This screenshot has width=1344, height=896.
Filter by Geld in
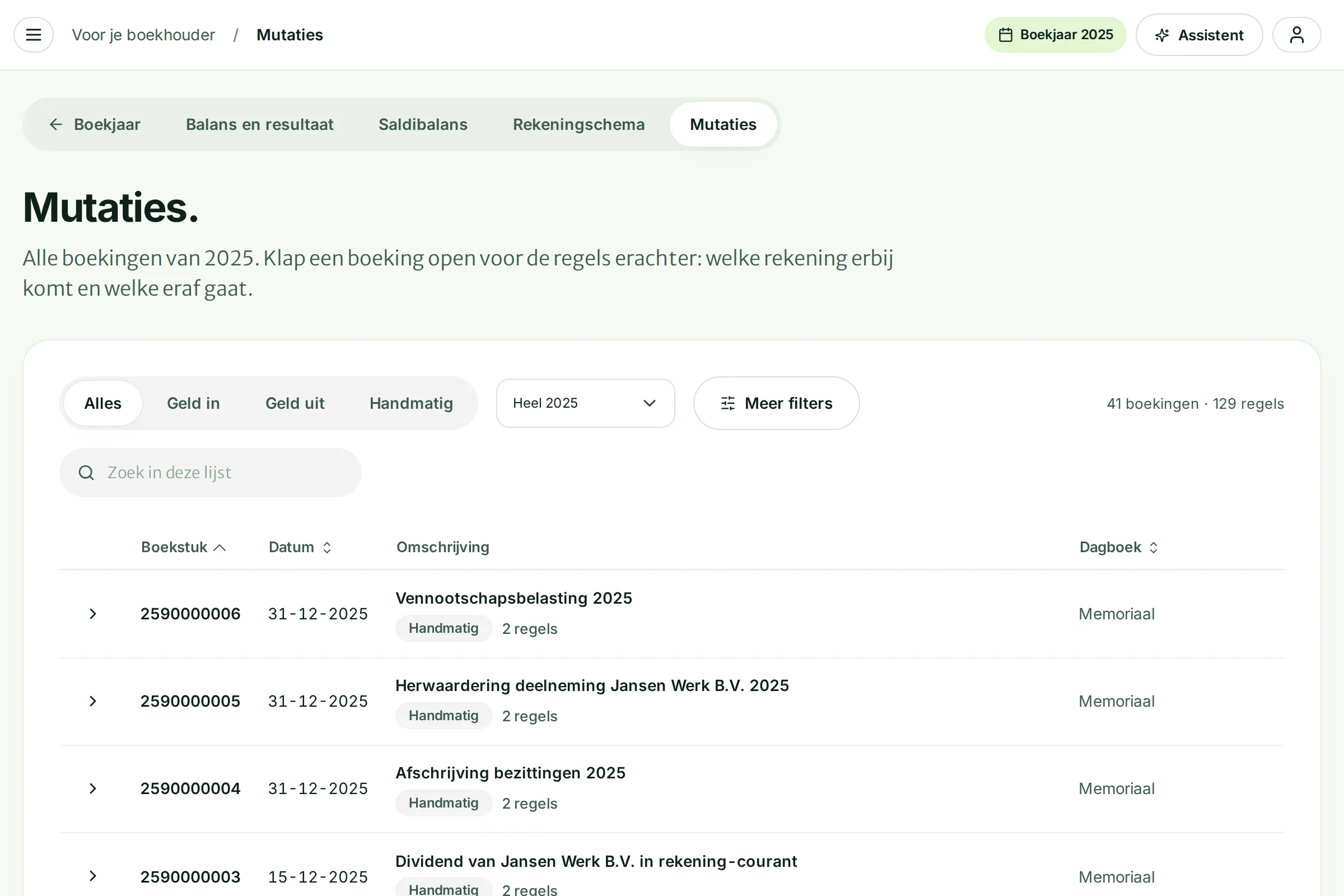tap(193, 403)
